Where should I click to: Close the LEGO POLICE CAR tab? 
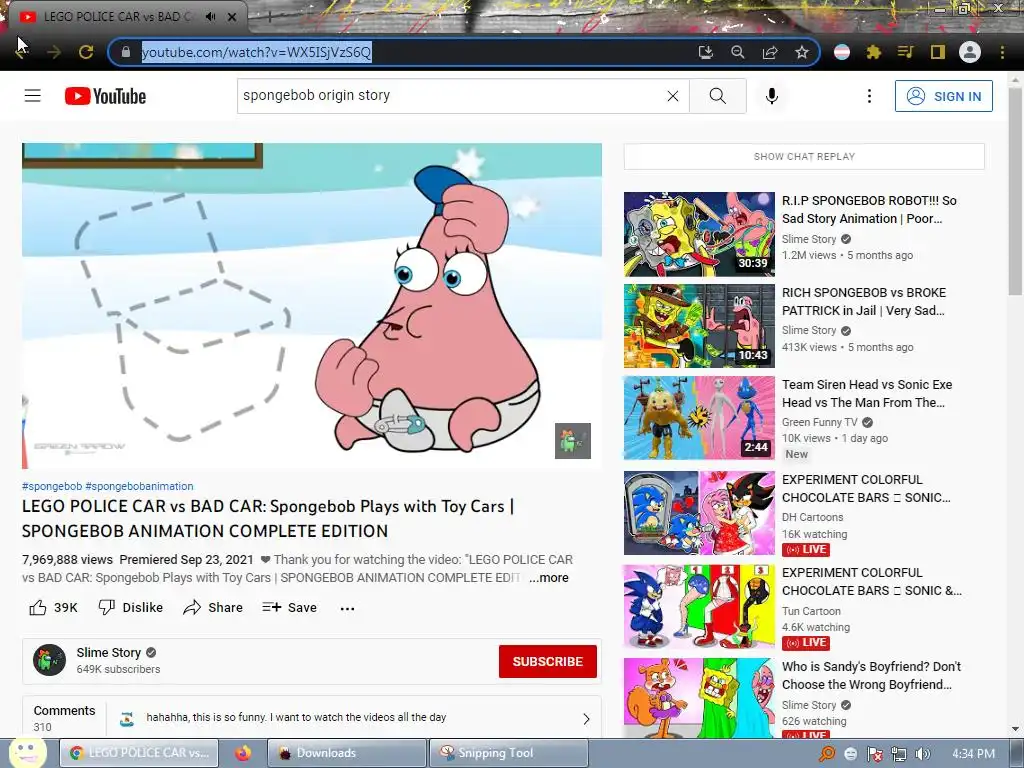(232, 17)
